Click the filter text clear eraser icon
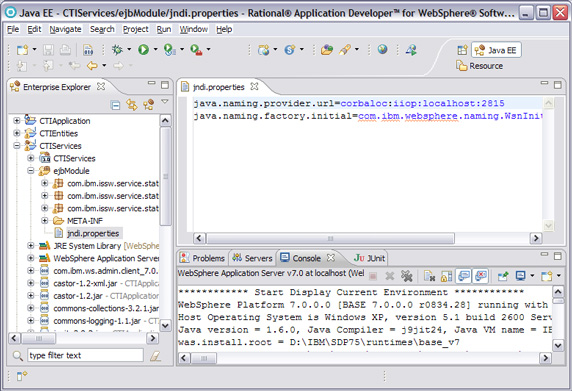 pyautogui.click(x=155, y=356)
